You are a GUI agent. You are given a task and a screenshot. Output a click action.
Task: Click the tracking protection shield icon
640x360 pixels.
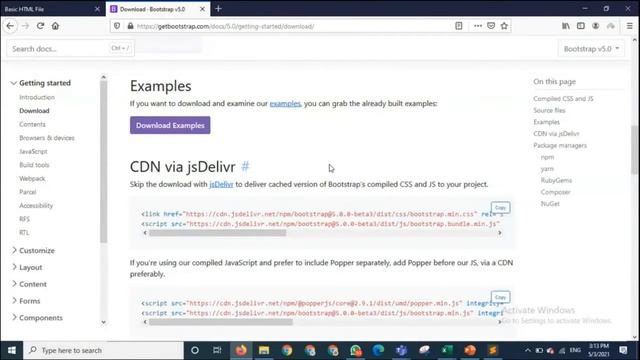(x=117, y=26)
